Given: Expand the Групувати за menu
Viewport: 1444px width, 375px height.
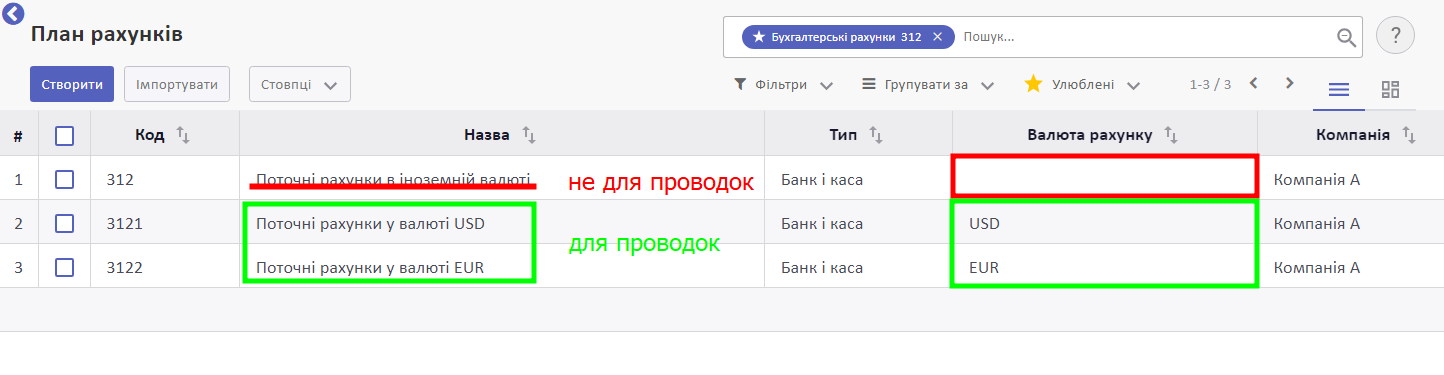Looking at the screenshot, I should click(x=927, y=85).
